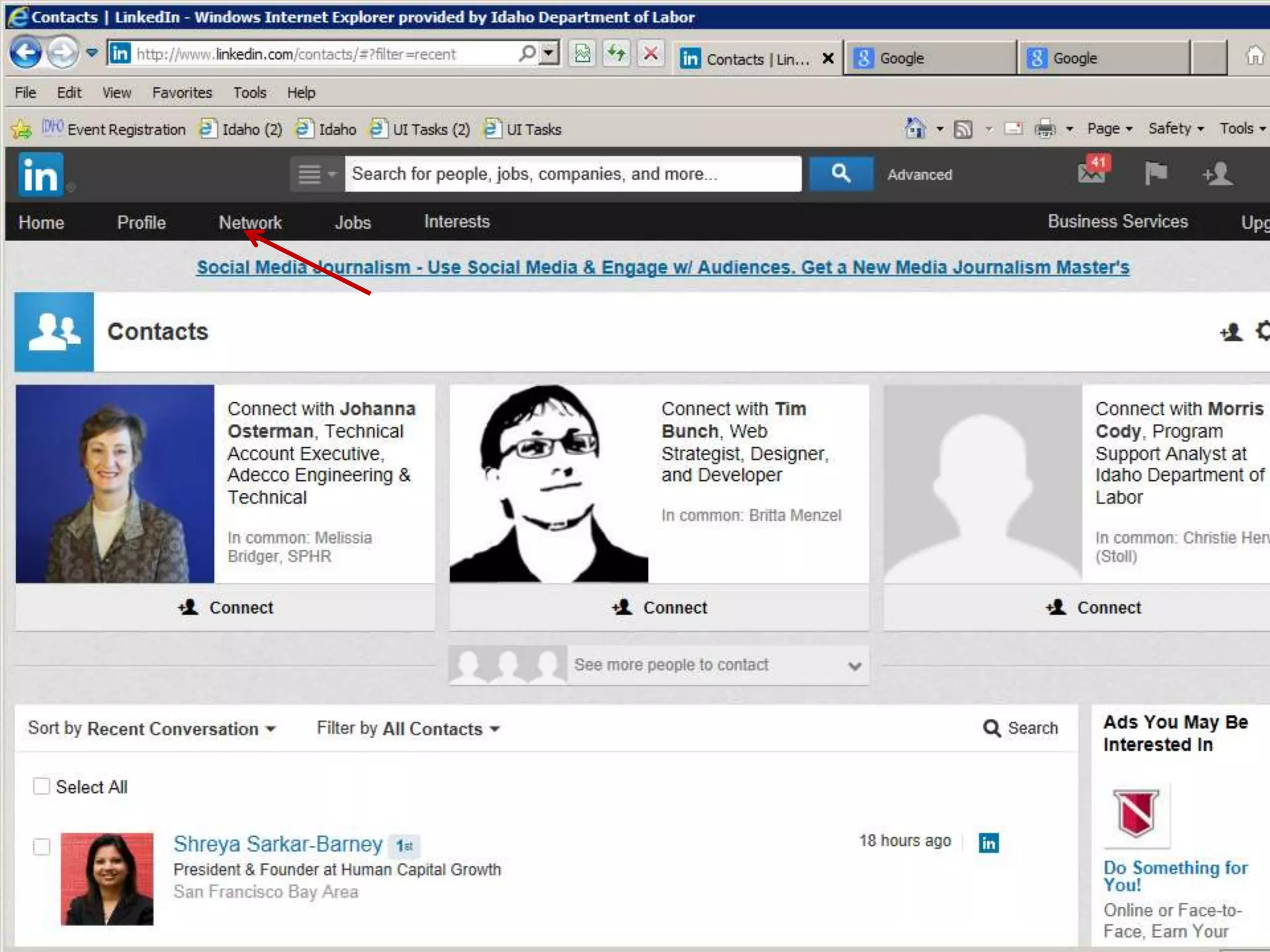Click the LinkedIn logo in header
Image resolution: width=1270 pixels, height=952 pixels.
click(x=41, y=175)
